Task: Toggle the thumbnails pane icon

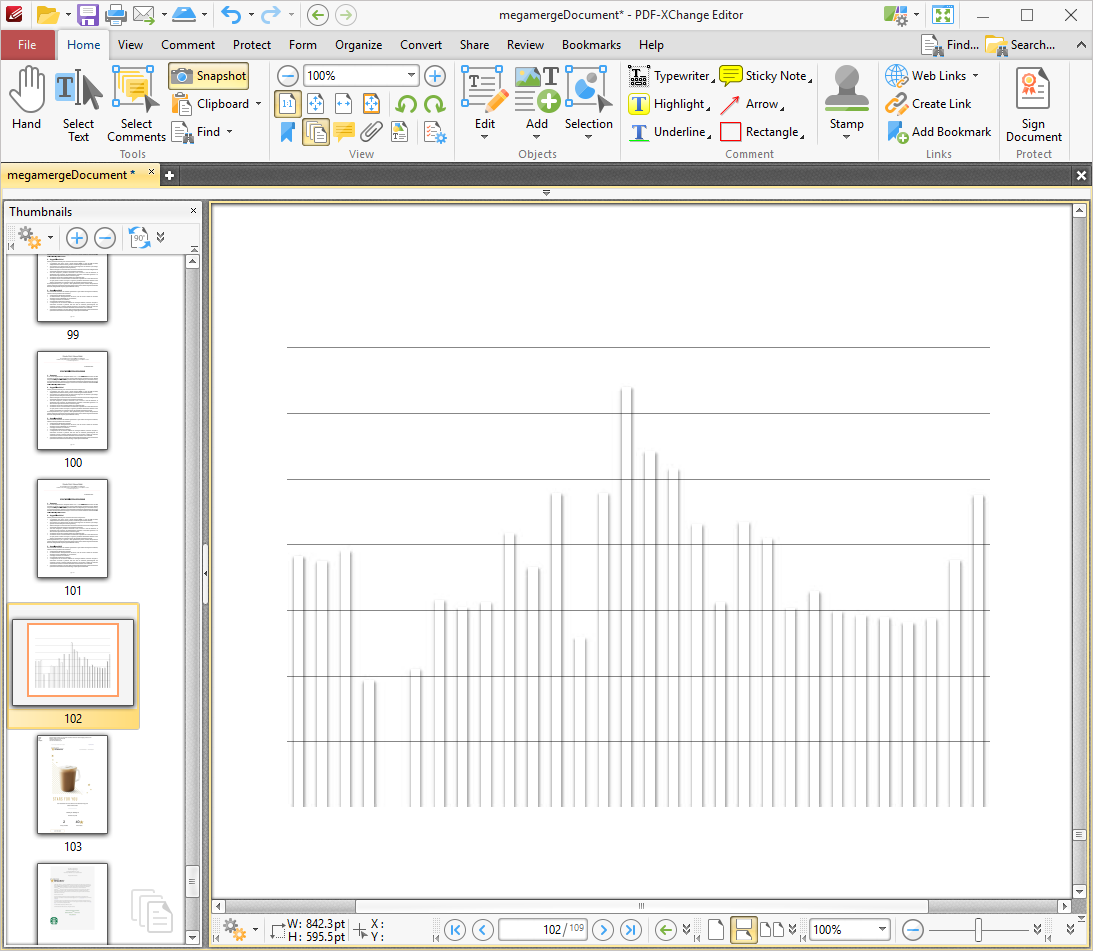Action: tap(316, 132)
